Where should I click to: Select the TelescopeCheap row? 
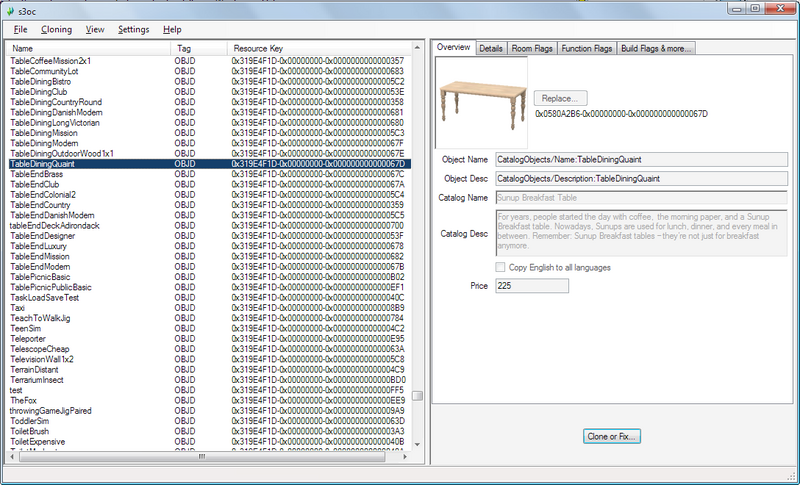click(210, 349)
